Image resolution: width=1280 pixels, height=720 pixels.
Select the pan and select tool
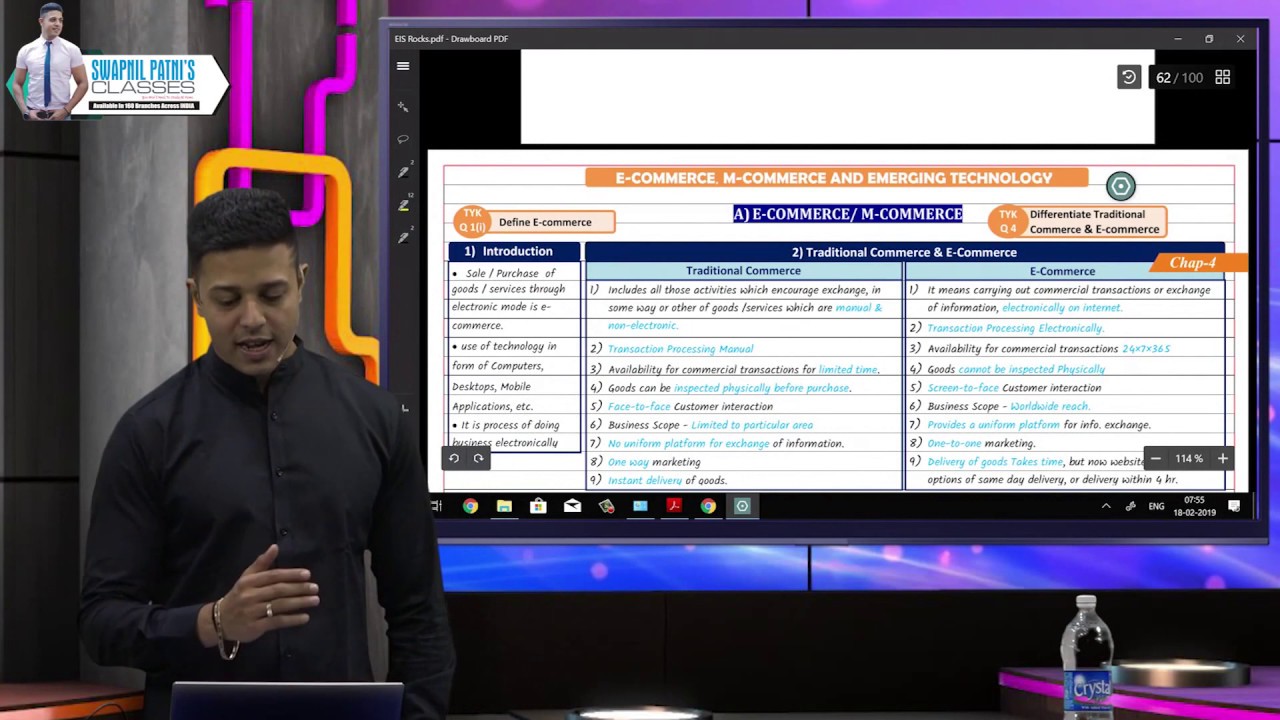pos(403,106)
